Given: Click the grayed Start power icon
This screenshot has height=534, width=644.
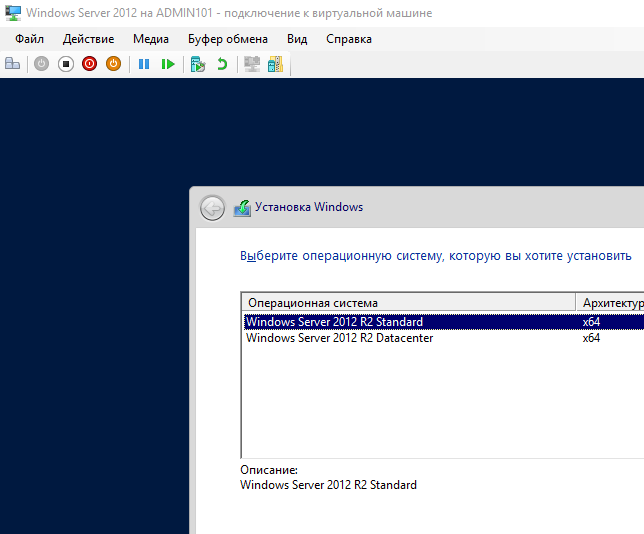Looking at the screenshot, I should point(41,64).
